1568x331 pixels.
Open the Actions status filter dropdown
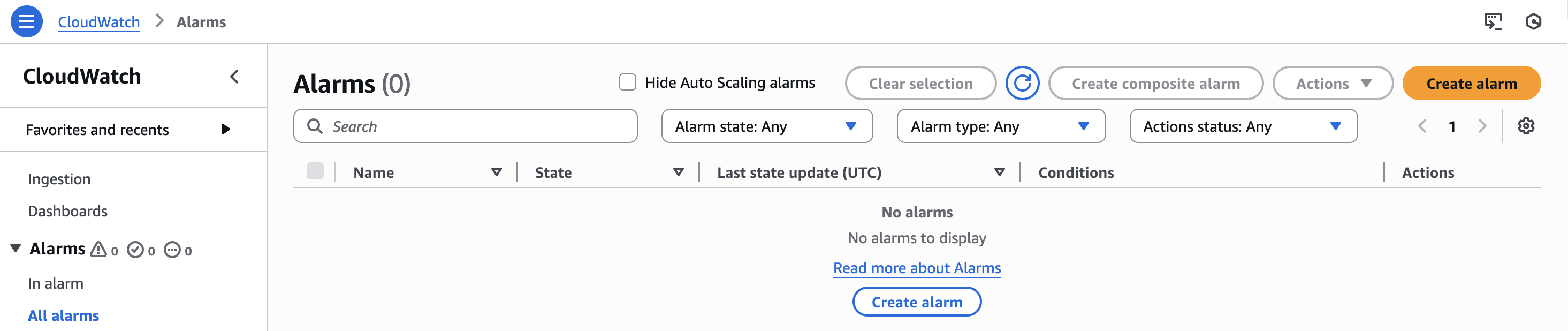(x=1243, y=126)
